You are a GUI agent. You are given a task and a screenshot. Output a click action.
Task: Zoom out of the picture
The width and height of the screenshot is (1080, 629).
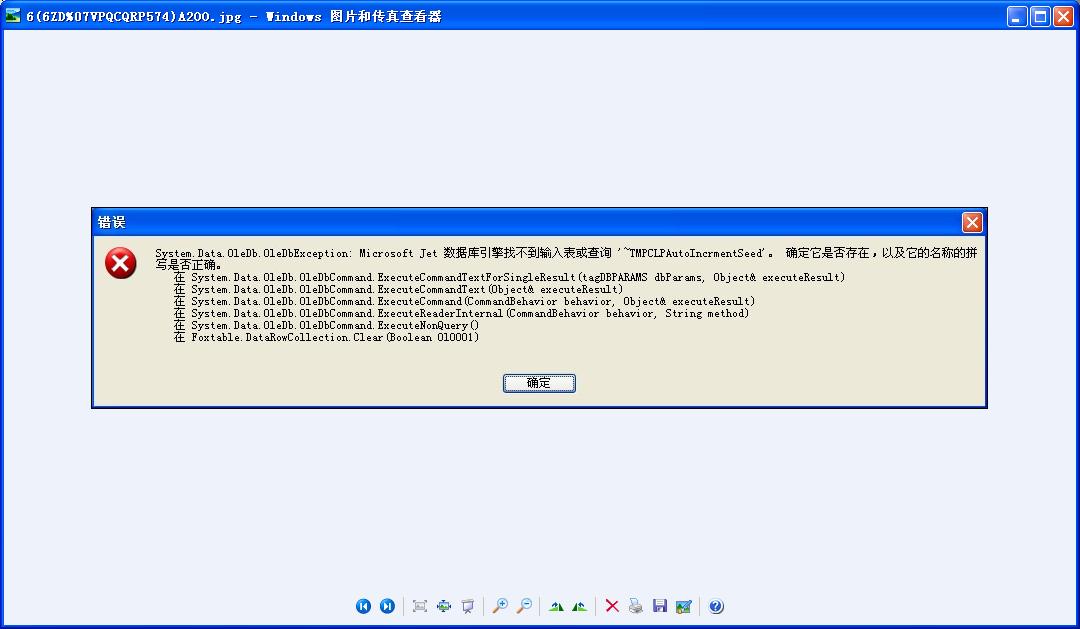[524, 606]
